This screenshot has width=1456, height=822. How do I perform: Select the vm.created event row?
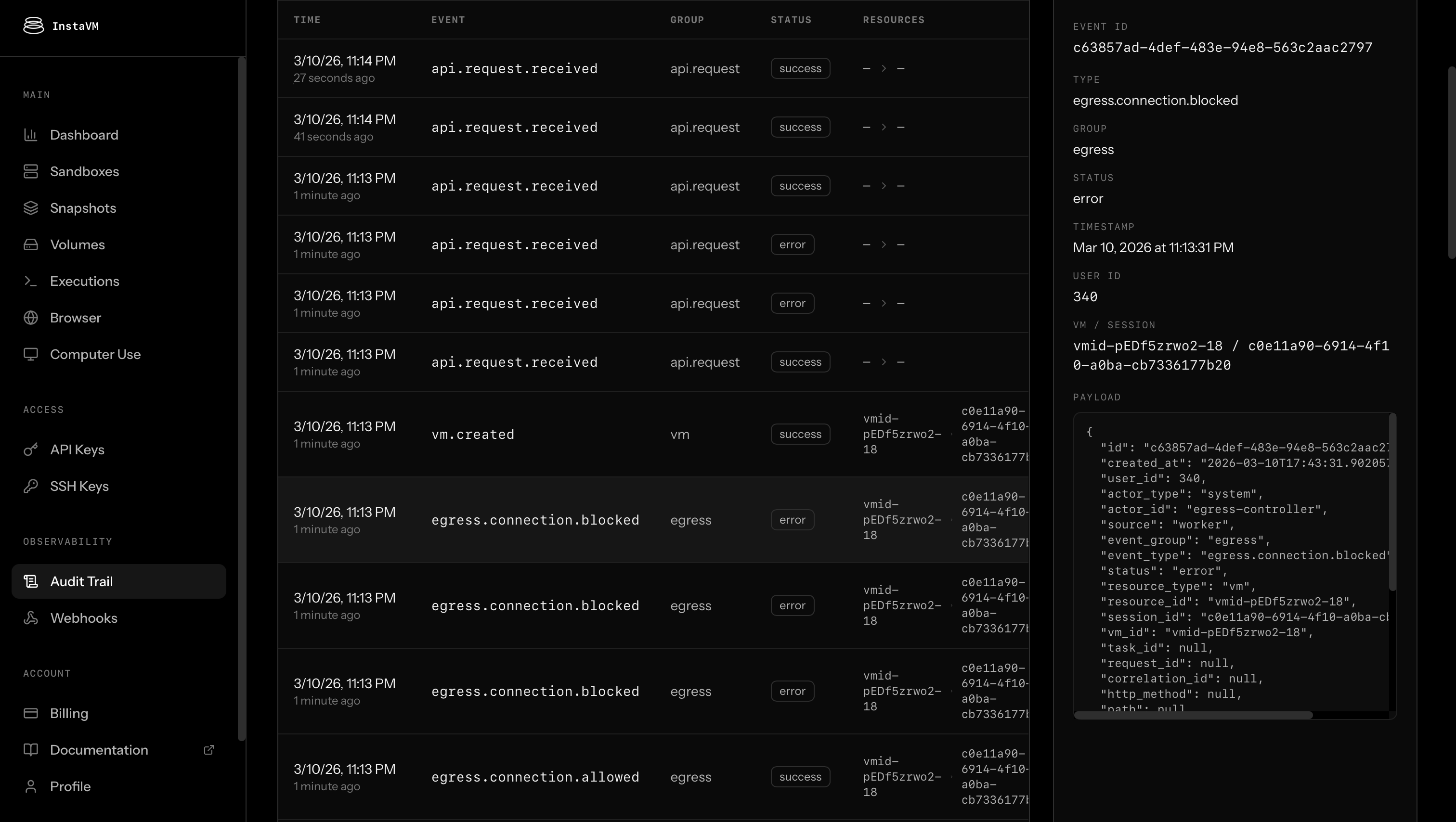coord(472,435)
